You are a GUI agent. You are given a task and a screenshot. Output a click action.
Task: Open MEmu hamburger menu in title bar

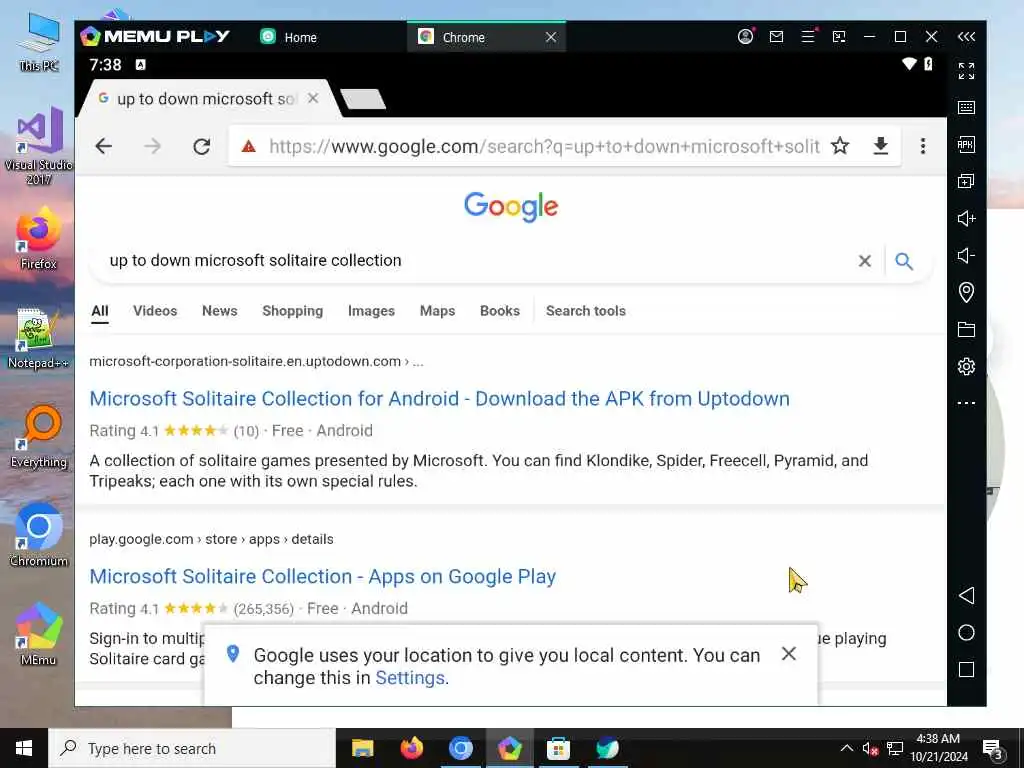(x=808, y=37)
